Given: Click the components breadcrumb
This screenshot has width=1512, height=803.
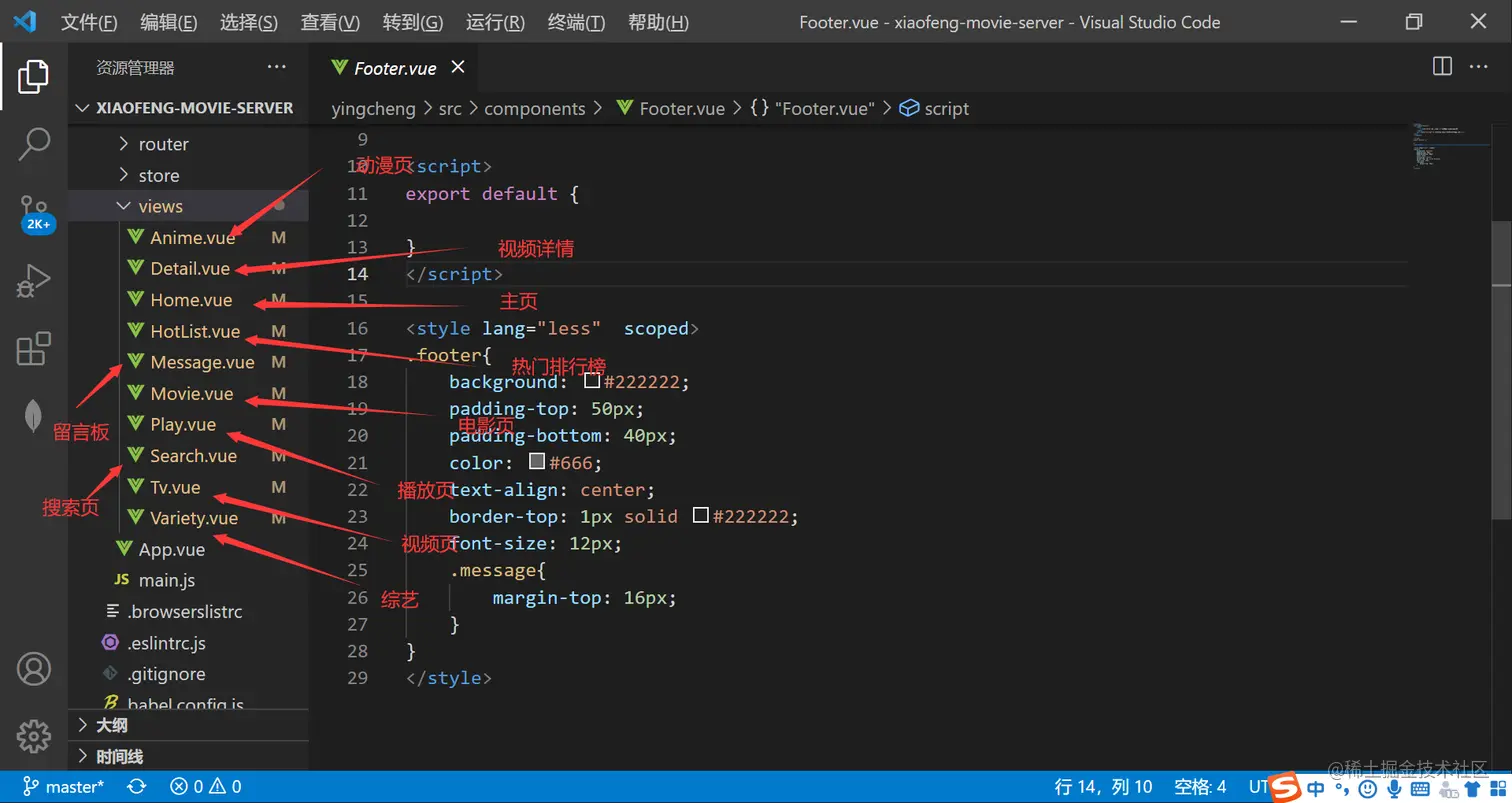Looking at the screenshot, I should pos(535,108).
